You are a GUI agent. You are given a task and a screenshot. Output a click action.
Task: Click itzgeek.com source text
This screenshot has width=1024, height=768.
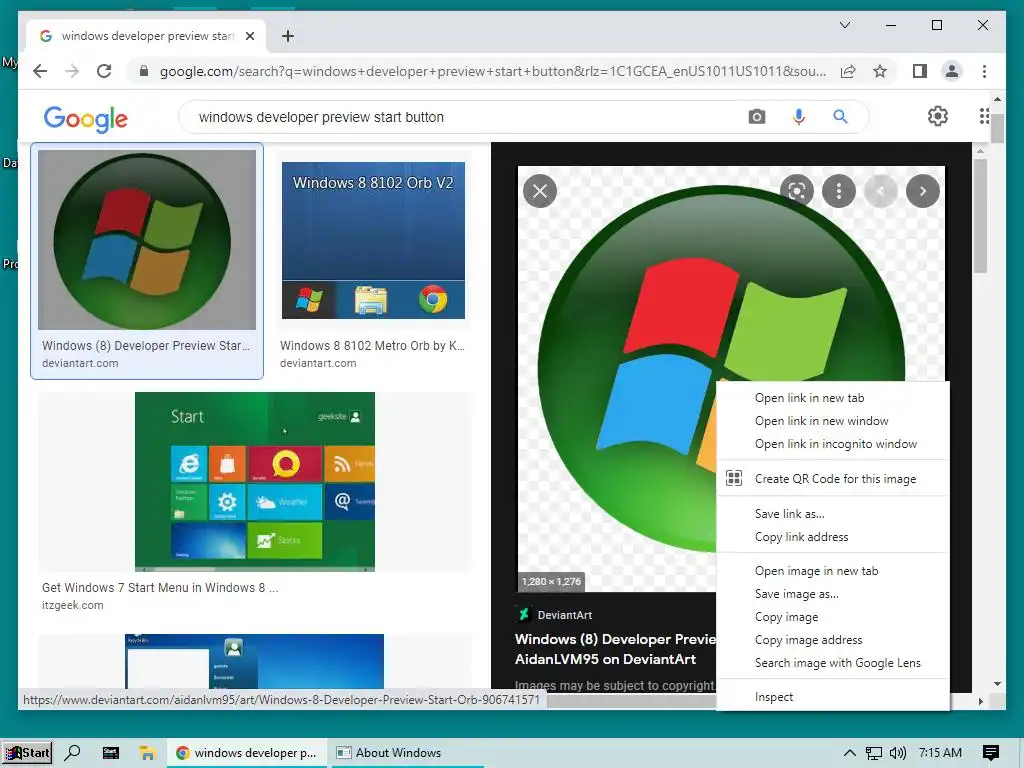coord(72,605)
